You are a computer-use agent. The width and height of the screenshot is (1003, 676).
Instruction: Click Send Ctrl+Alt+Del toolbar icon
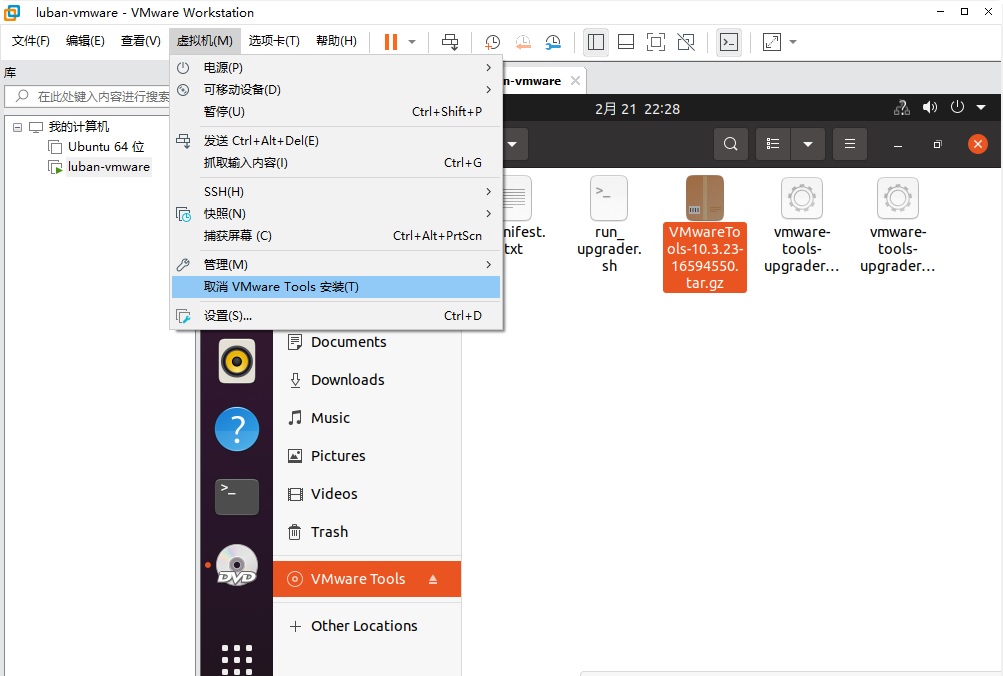pyautogui.click(x=450, y=42)
